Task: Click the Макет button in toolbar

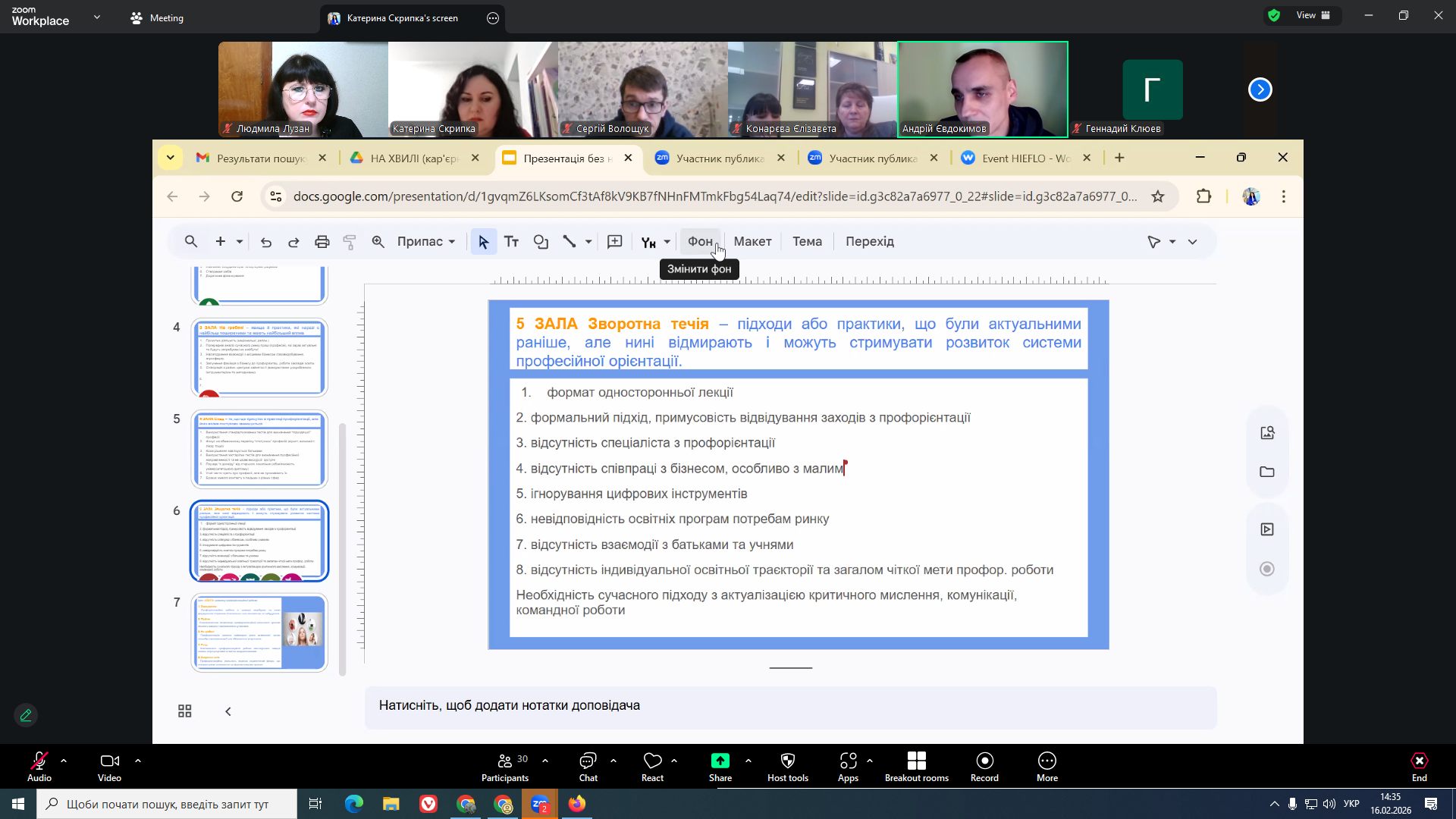Action: 752,242
